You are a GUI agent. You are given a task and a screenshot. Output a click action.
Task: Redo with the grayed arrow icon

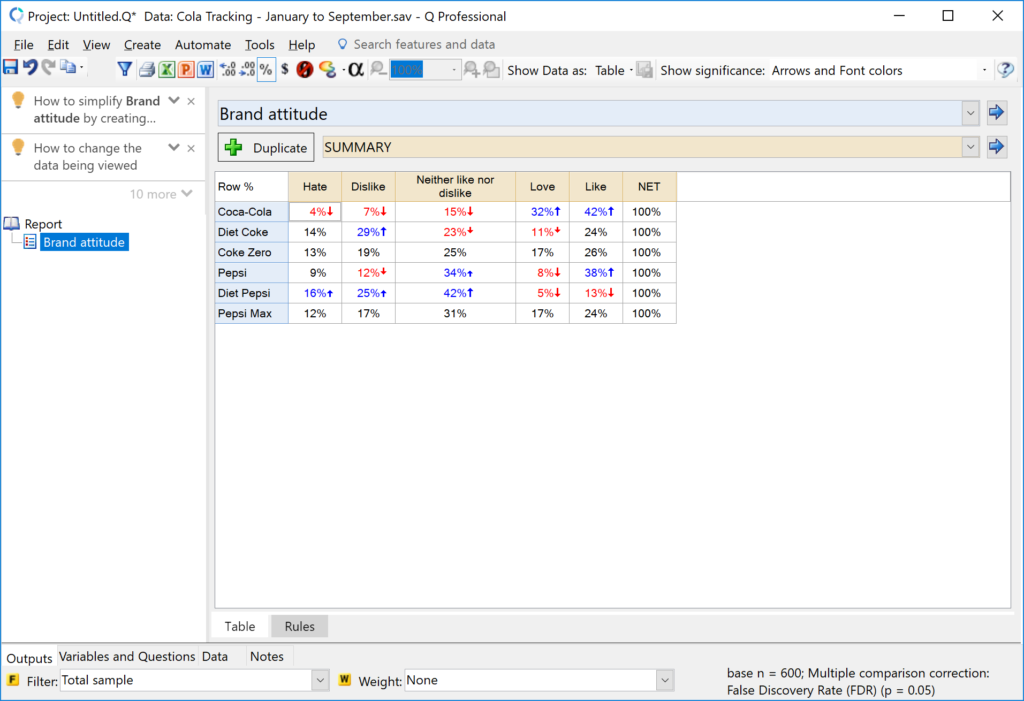(48, 68)
